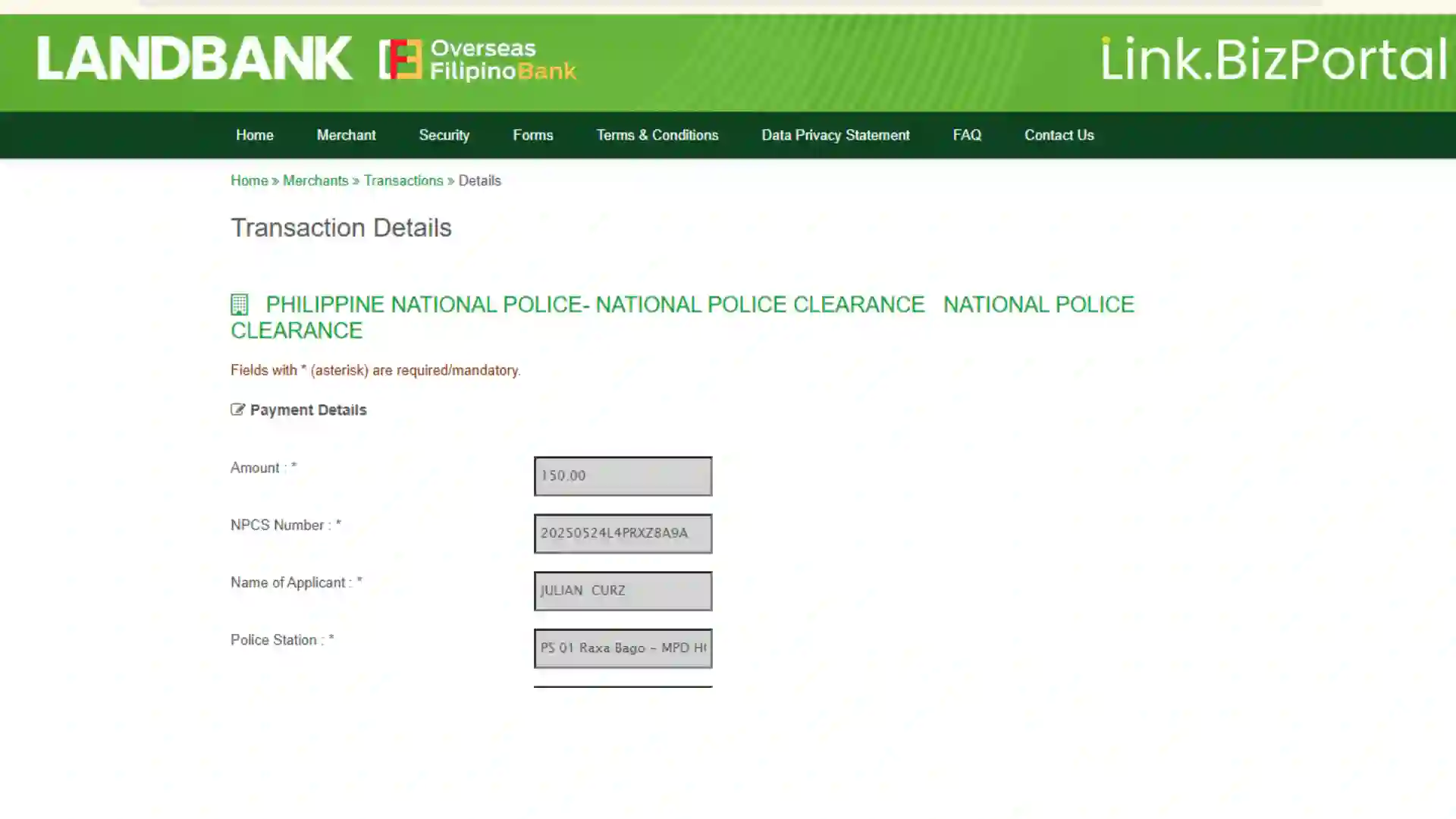Image resolution: width=1456 pixels, height=819 pixels.
Task: Click the Link.BizPortal logo
Action: [1274, 58]
